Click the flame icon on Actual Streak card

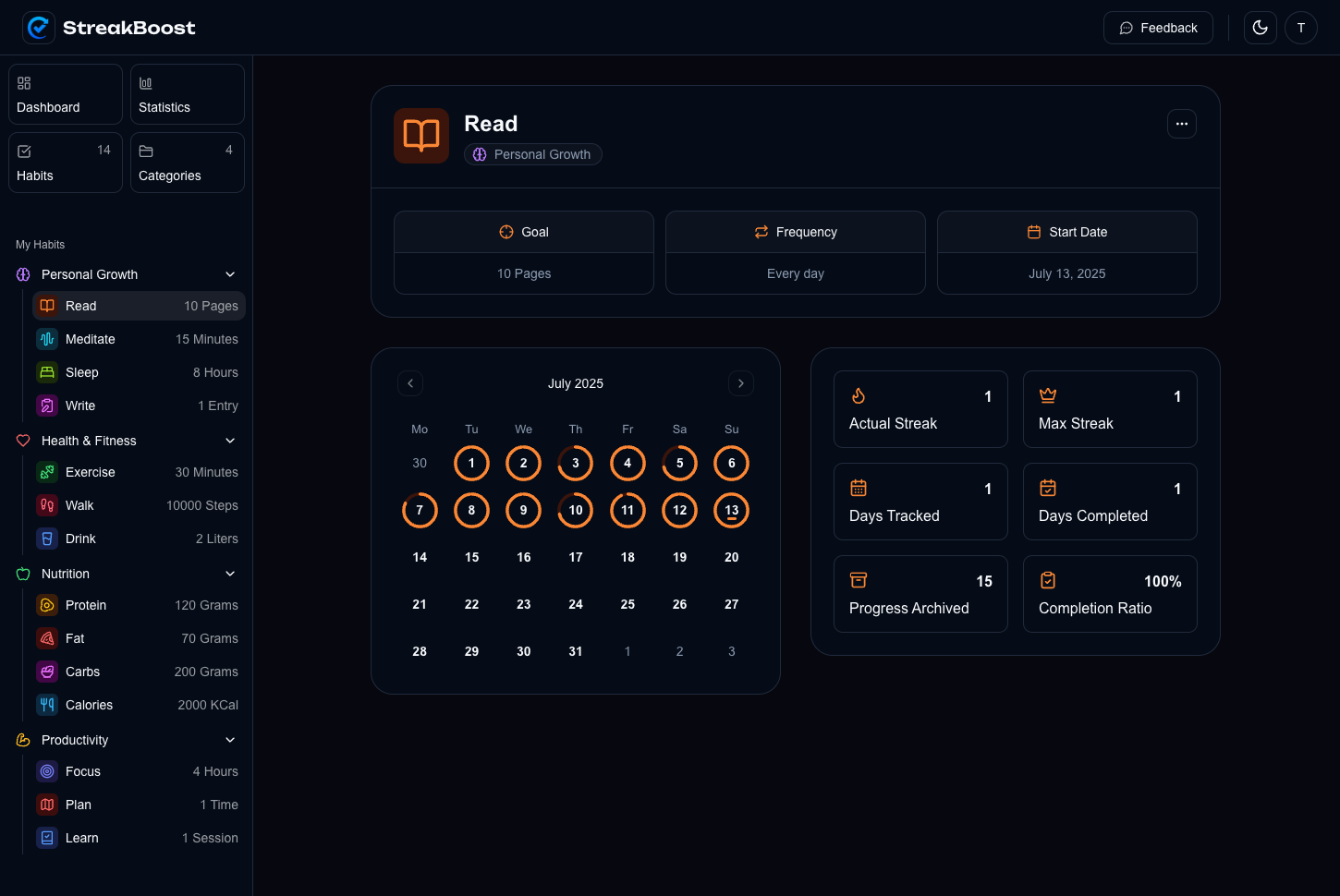859,395
